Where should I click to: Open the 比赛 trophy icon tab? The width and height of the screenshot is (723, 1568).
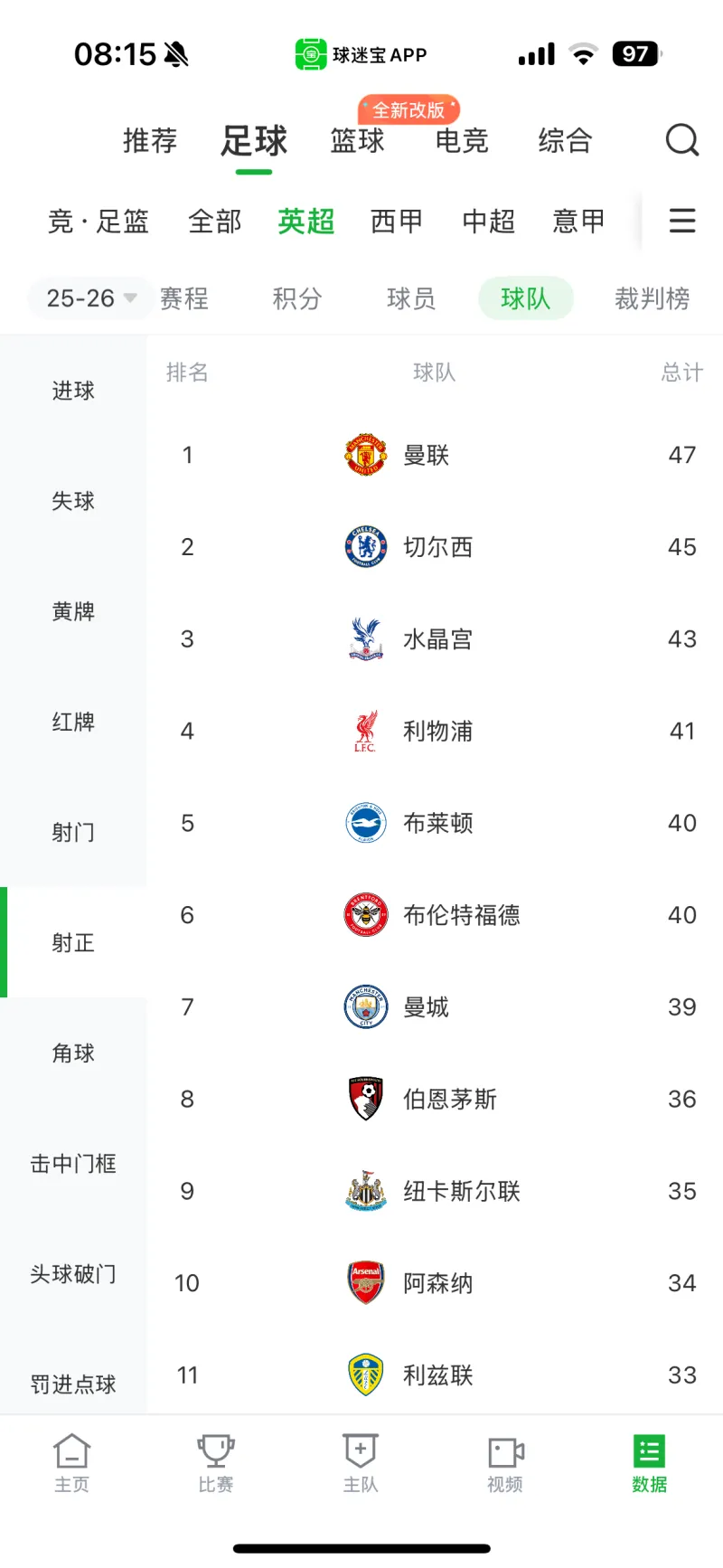coord(216,1451)
